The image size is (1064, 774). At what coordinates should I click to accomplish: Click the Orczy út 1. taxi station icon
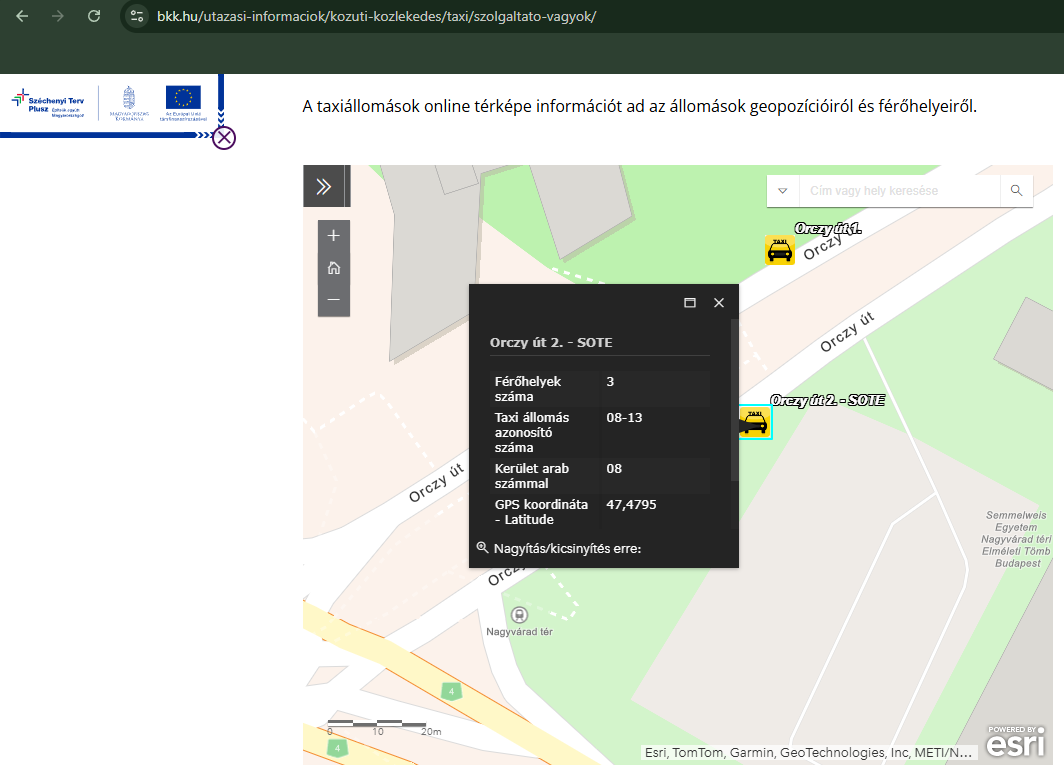(779, 251)
